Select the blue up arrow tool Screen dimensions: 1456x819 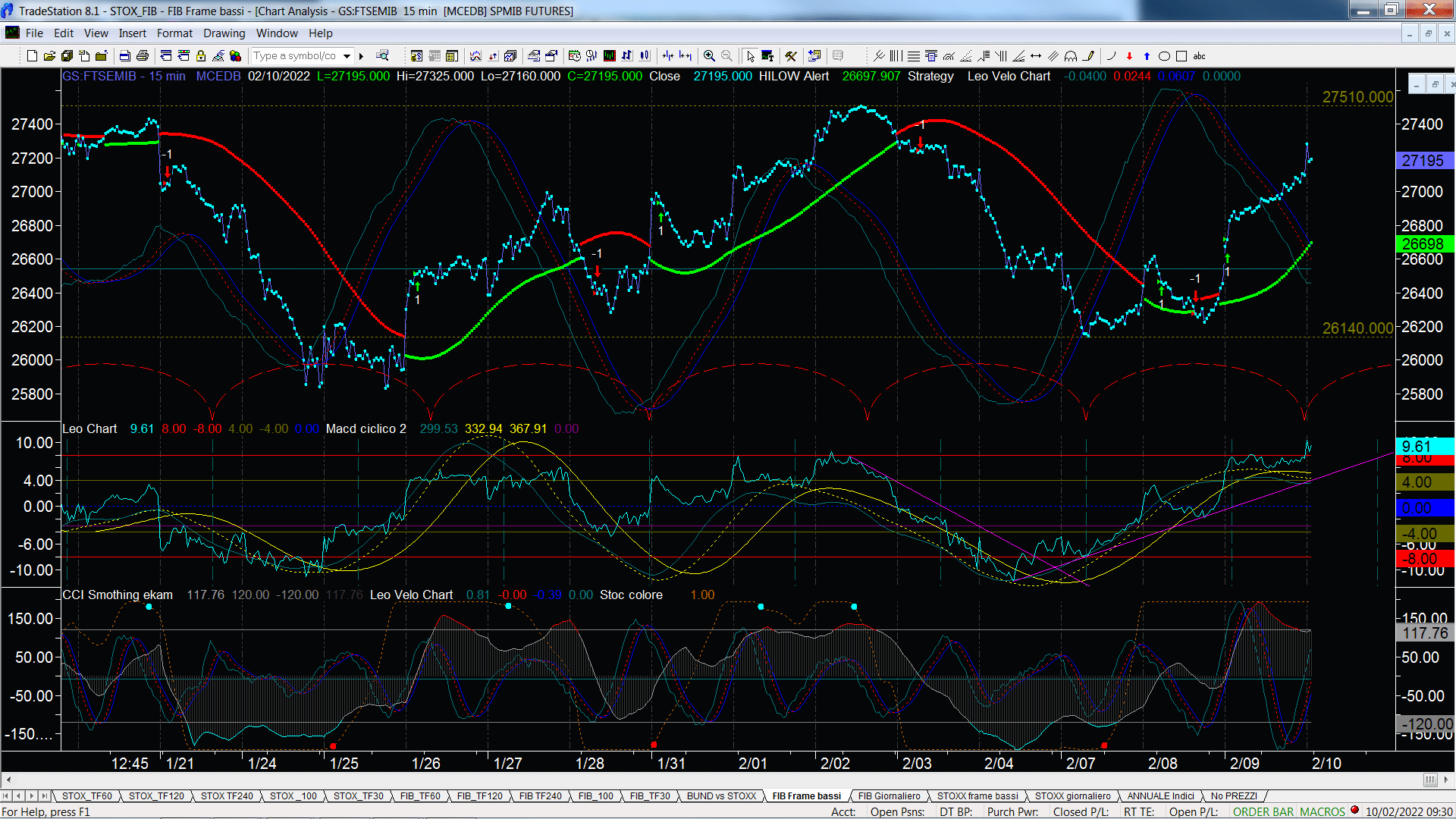click(1147, 56)
